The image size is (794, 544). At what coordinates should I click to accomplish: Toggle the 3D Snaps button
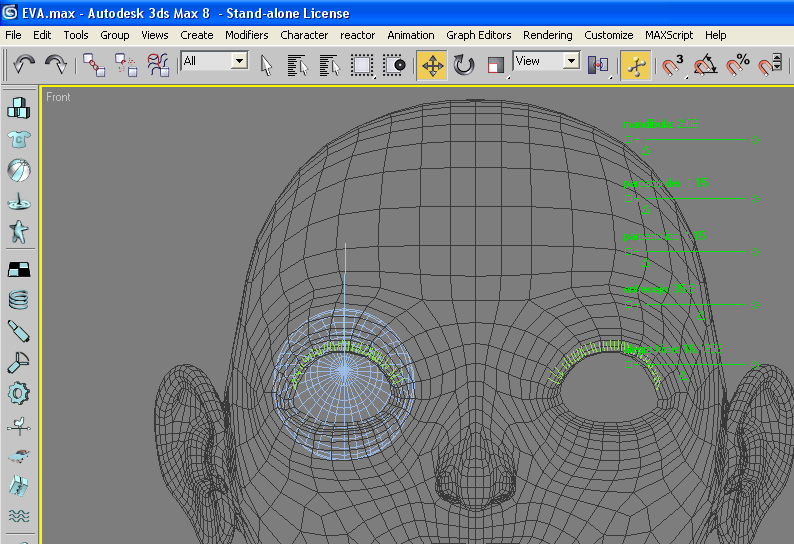pyautogui.click(x=673, y=65)
